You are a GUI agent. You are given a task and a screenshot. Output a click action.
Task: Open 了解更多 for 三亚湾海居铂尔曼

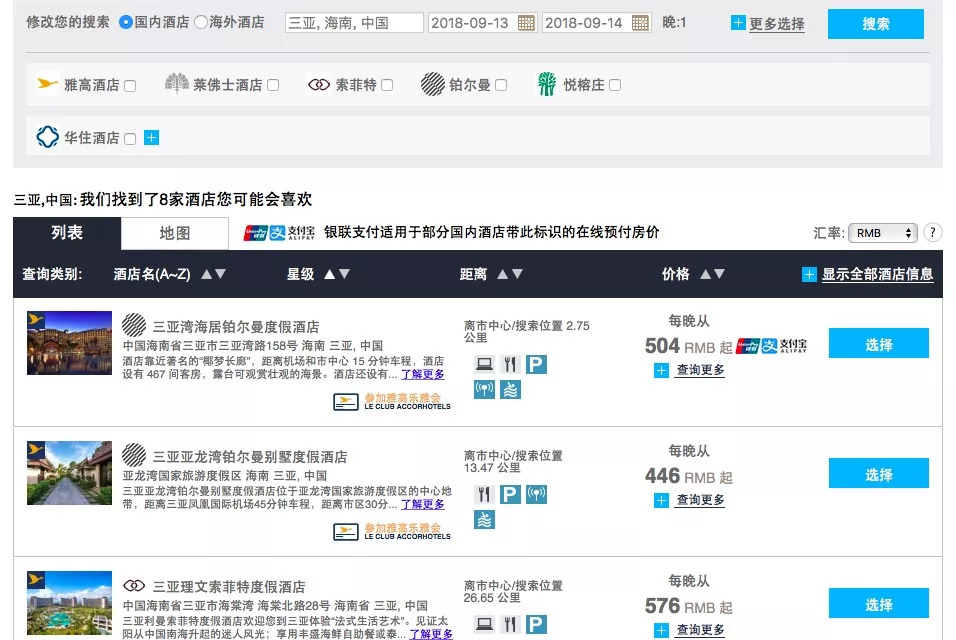pyautogui.click(x=423, y=374)
